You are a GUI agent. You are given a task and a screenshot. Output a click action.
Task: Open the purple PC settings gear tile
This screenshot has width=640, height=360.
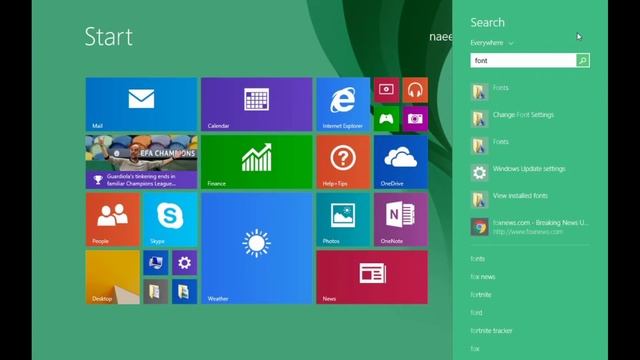184,263
